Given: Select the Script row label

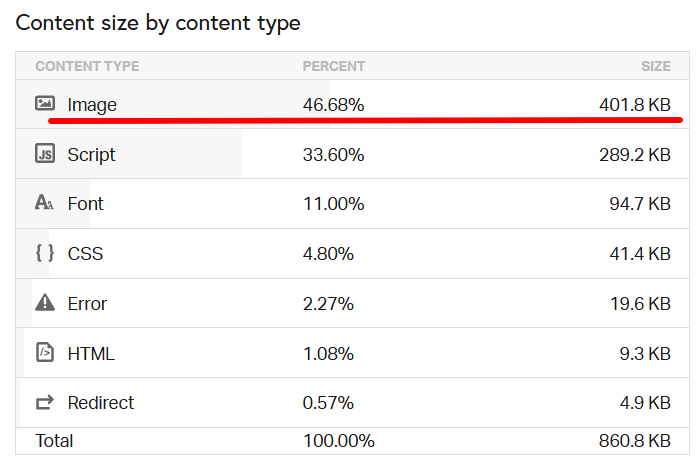Looking at the screenshot, I should coord(91,155).
